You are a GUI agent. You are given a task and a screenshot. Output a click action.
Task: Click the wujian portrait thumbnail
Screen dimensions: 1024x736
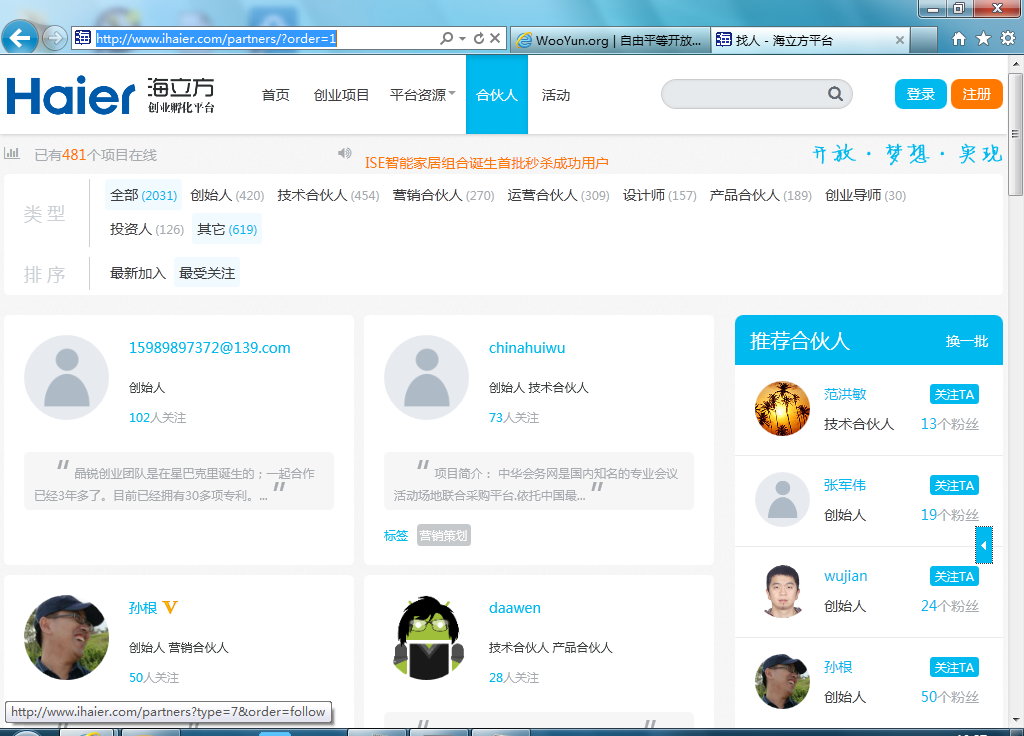click(782, 590)
